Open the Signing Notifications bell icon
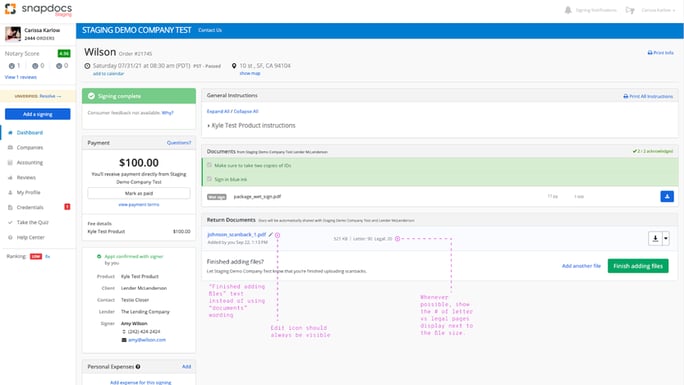 click(x=568, y=10)
